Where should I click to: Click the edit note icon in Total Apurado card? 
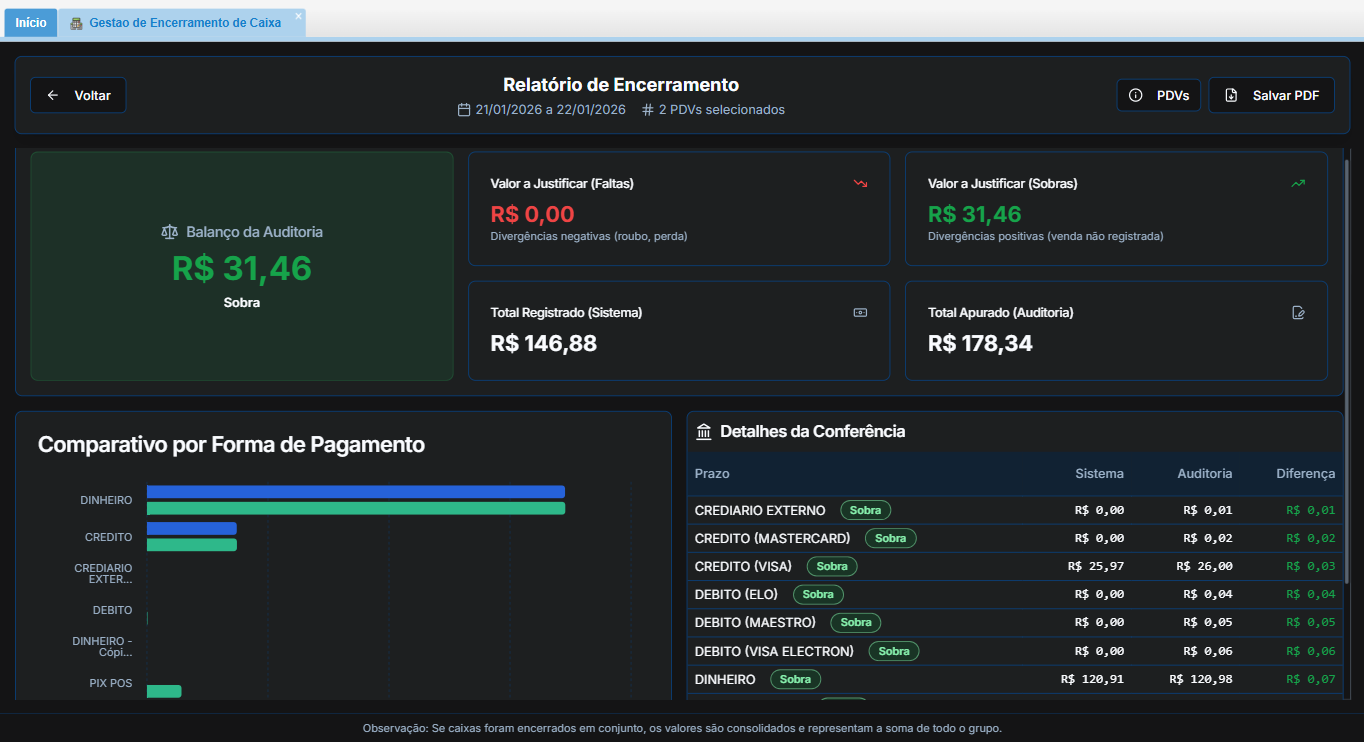pyautogui.click(x=1298, y=313)
